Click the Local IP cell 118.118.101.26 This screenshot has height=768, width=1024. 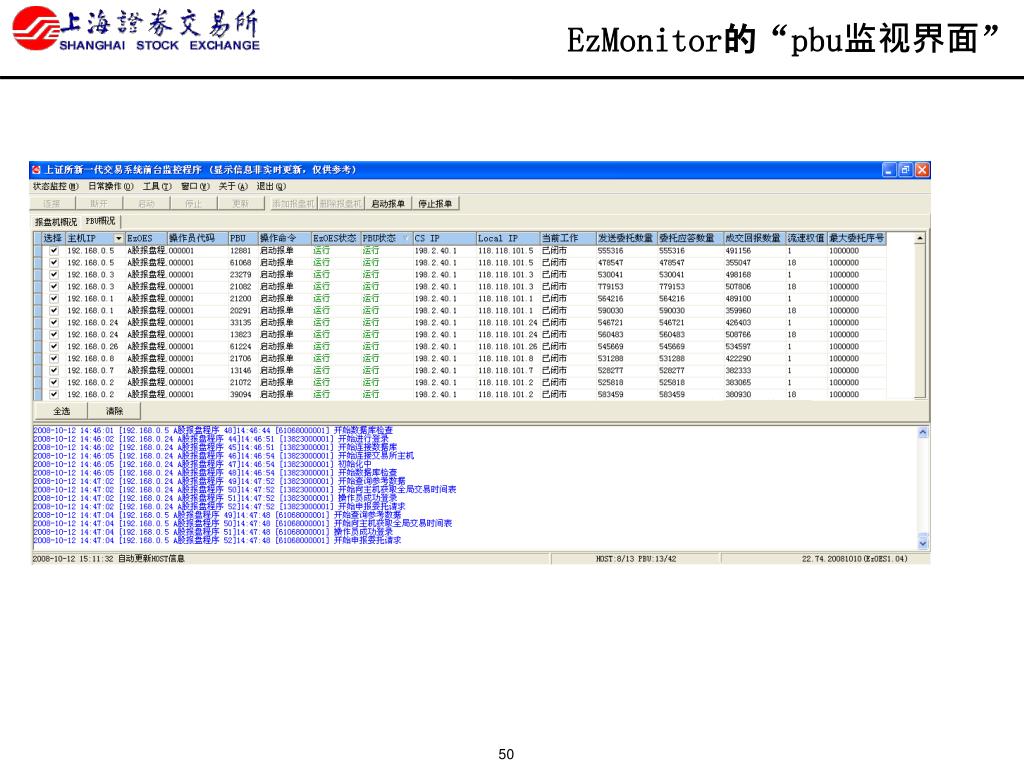click(507, 347)
